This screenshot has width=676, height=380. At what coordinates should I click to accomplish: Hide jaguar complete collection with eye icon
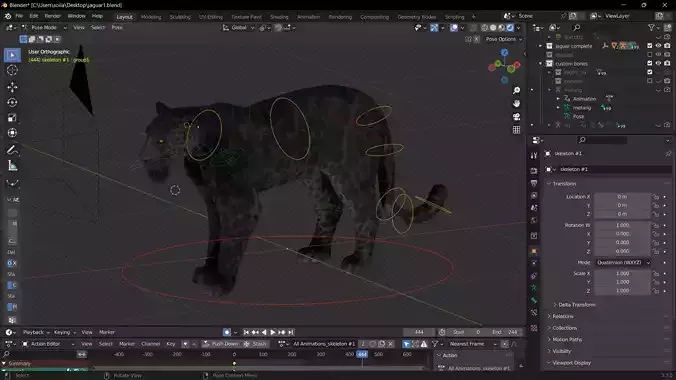(658, 46)
